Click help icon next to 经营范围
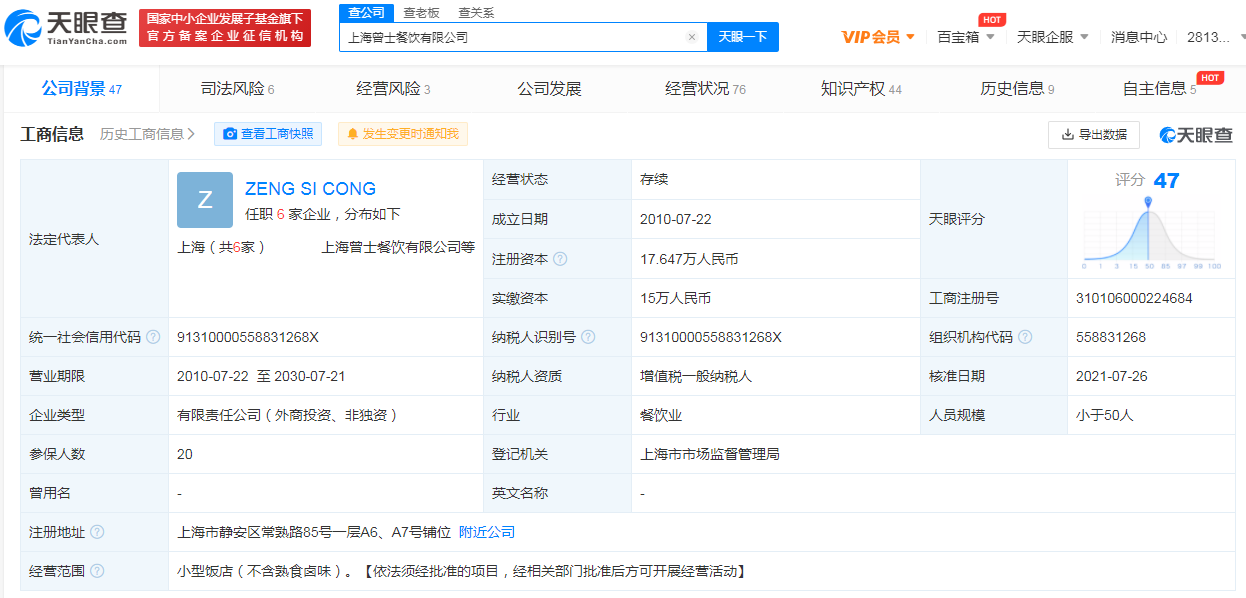The height and width of the screenshot is (598, 1246). point(97,571)
